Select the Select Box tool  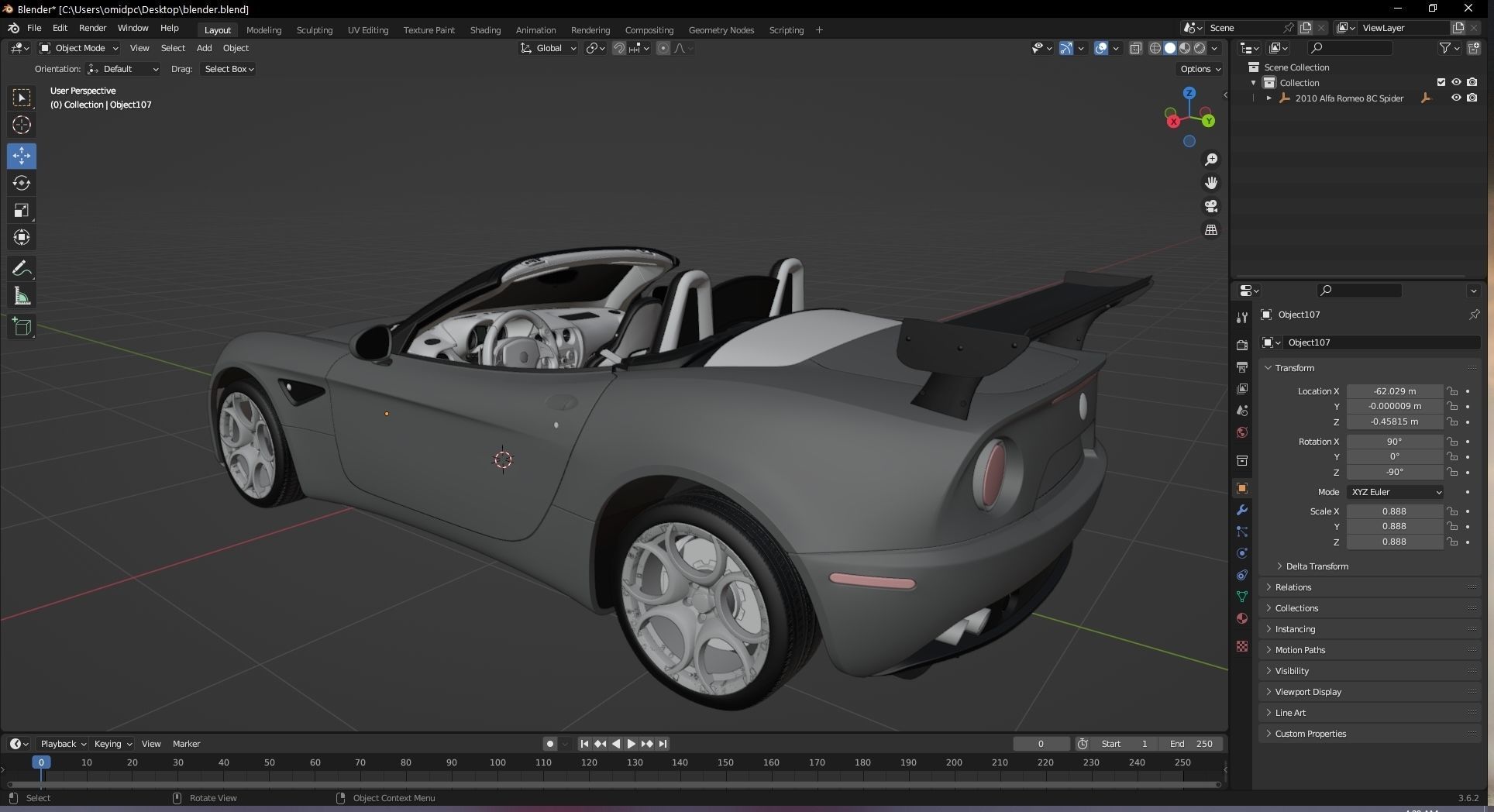tap(22, 98)
